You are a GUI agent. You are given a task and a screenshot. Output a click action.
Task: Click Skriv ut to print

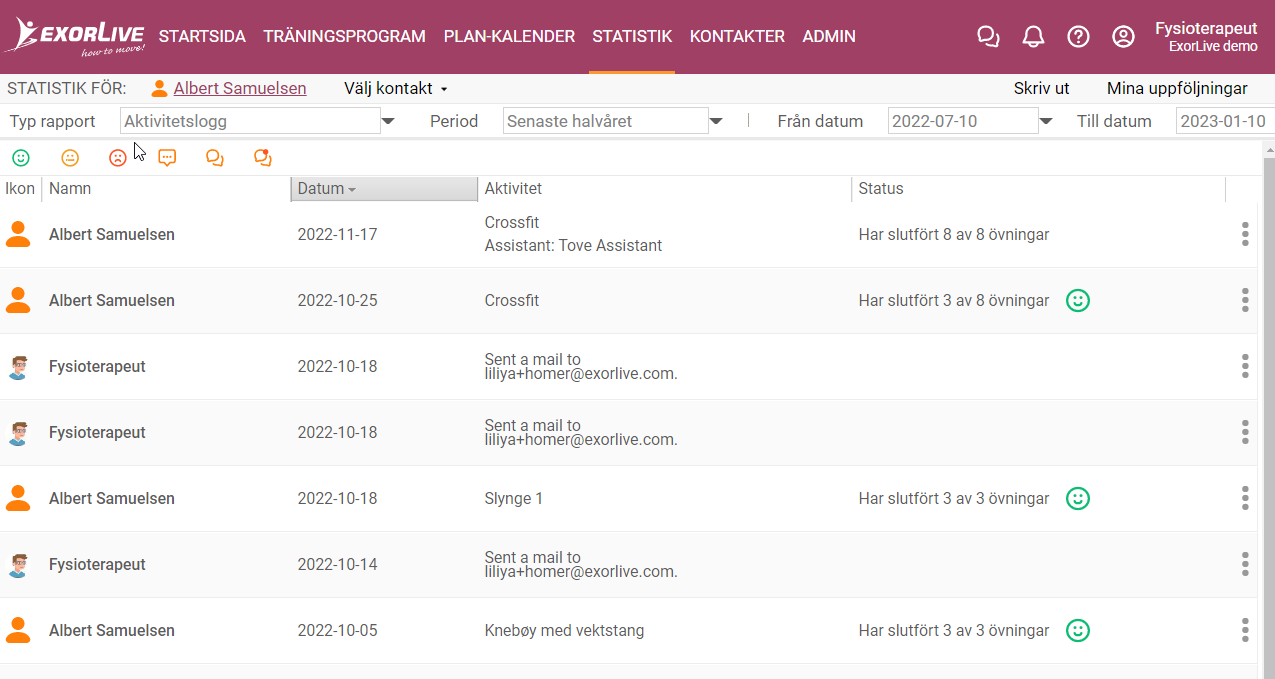click(x=1042, y=89)
